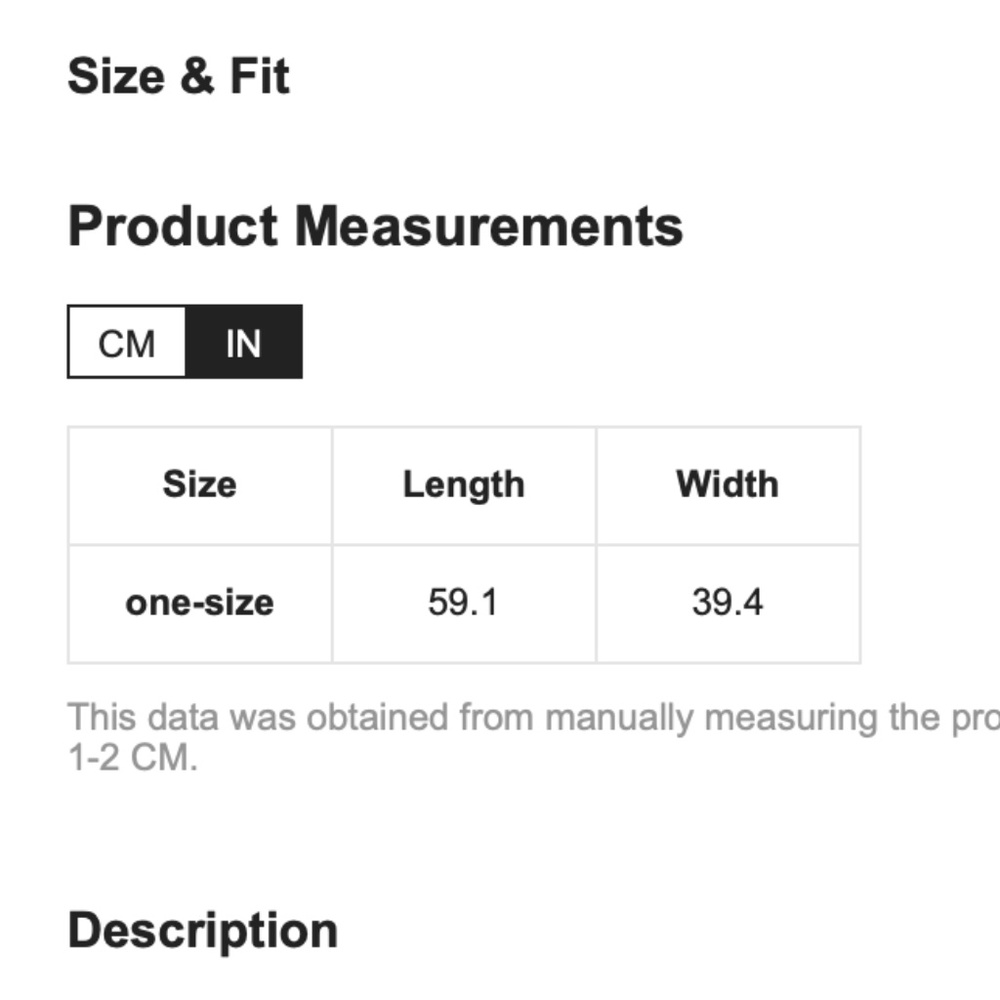
Task: Click the word 'Product' in the heading
Action: [173, 226]
